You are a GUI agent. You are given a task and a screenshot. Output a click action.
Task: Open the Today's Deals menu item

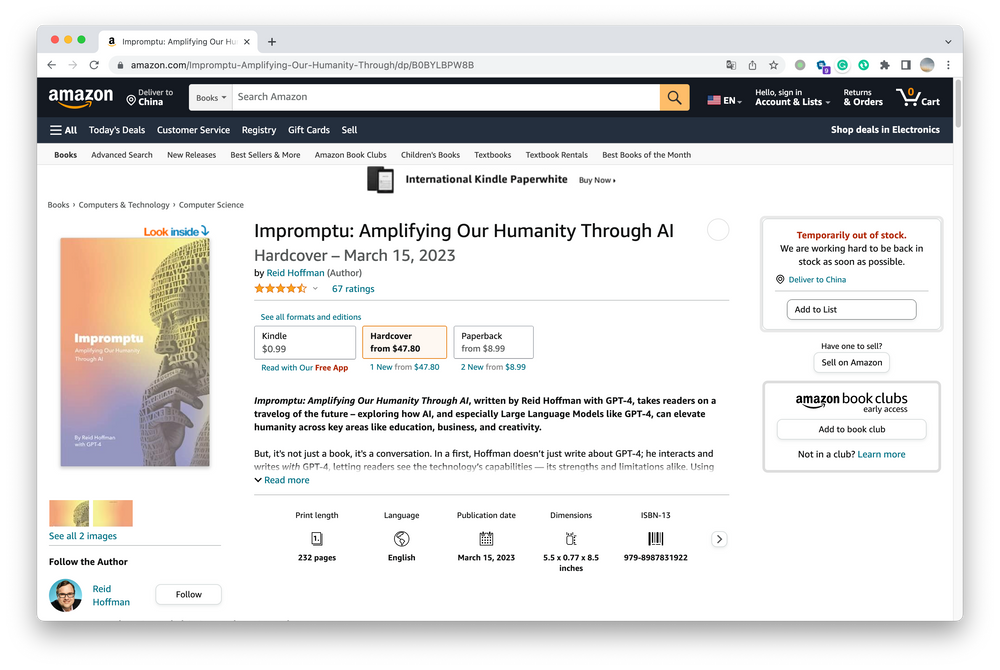pyautogui.click(x=116, y=130)
